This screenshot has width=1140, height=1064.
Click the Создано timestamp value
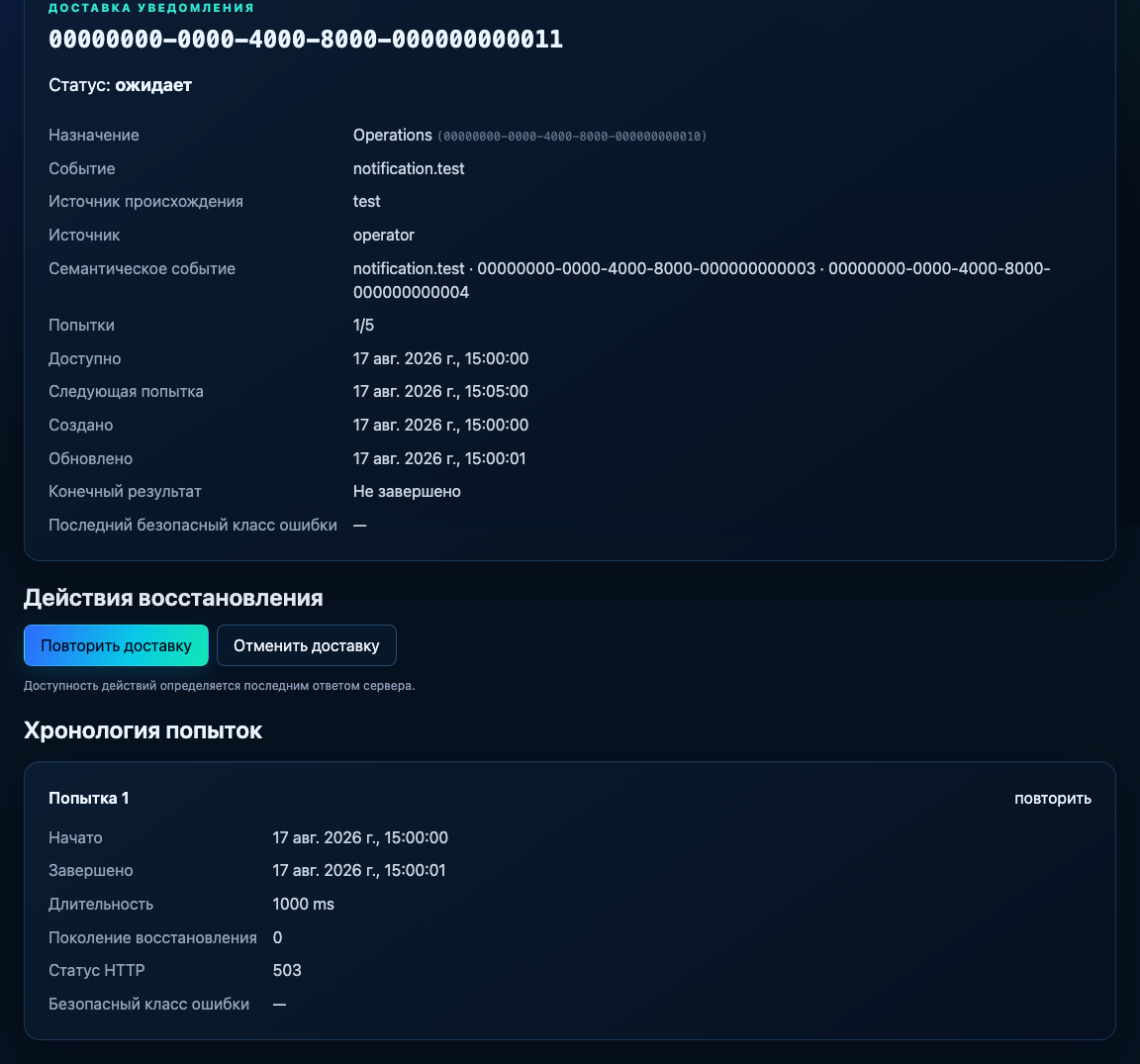tap(440, 425)
